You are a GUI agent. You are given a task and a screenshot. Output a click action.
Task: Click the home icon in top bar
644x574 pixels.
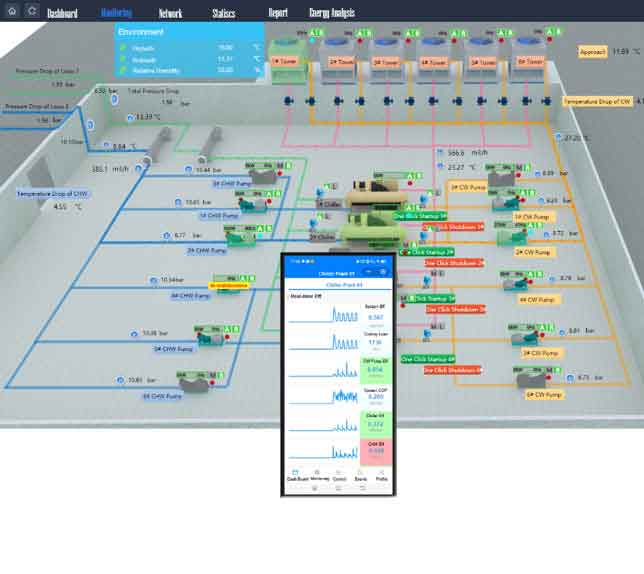point(12,11)
